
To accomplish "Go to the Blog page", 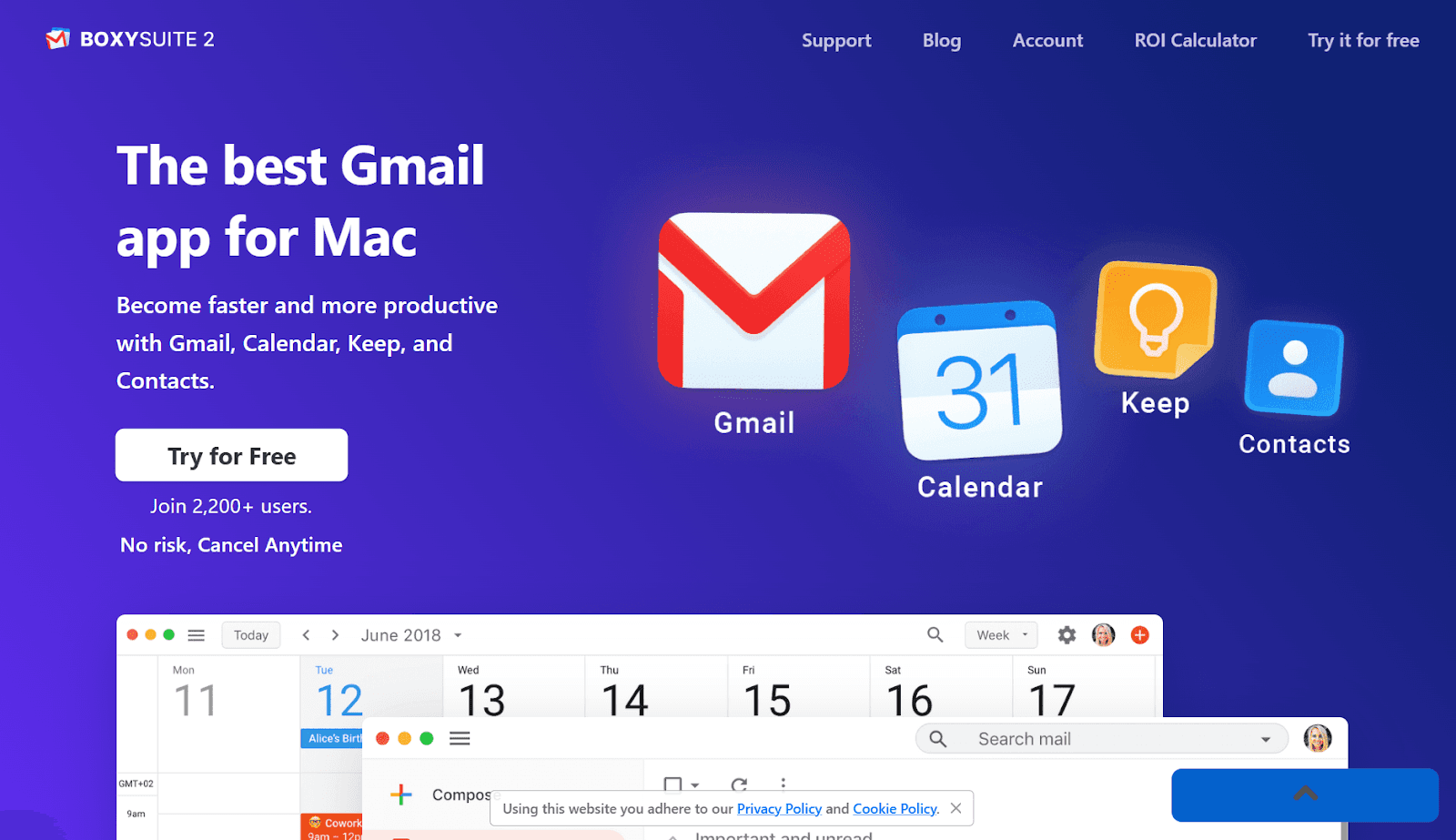I will click(x=942, y=40).
